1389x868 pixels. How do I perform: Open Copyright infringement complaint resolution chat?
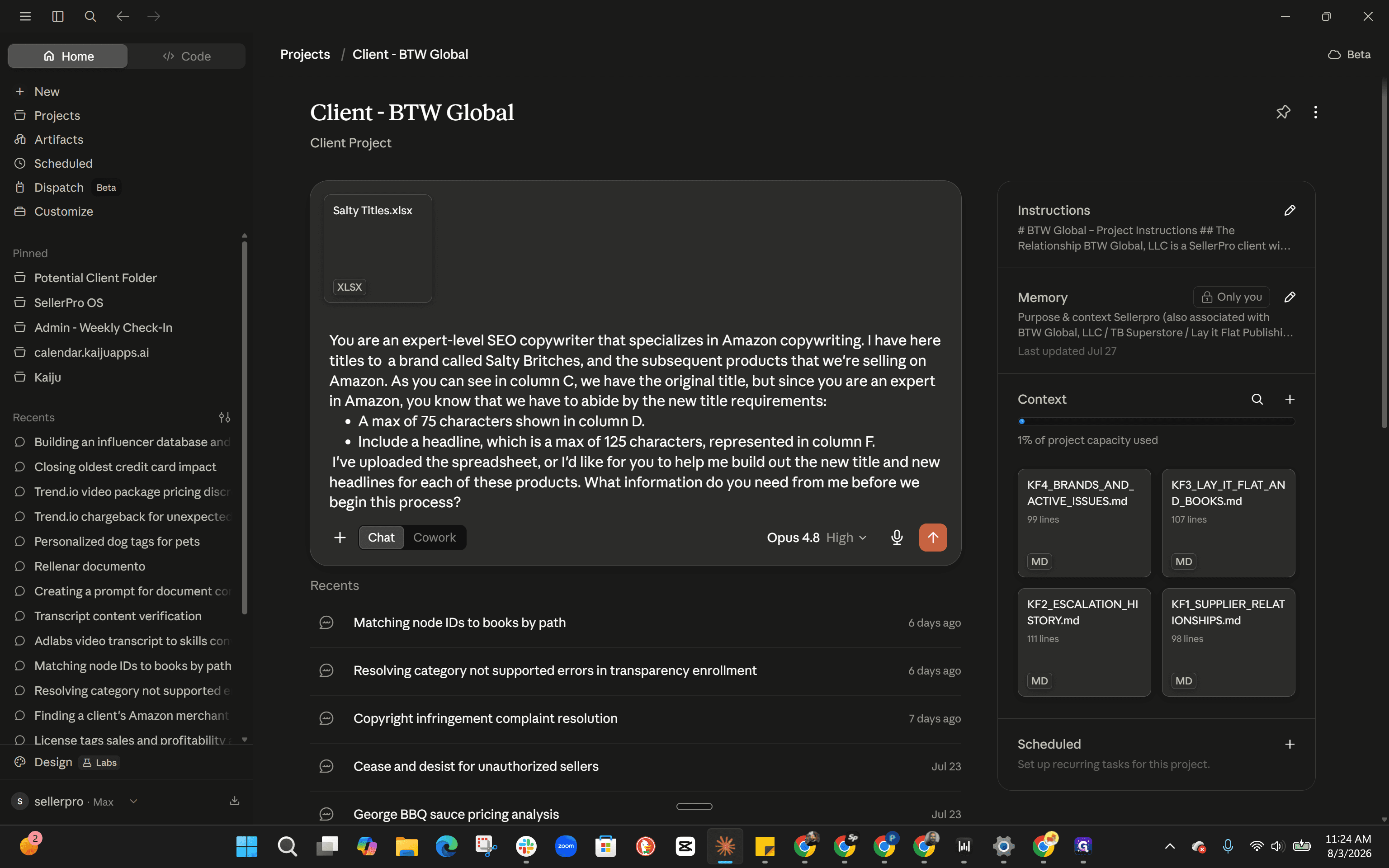click(x=635, y=719)
